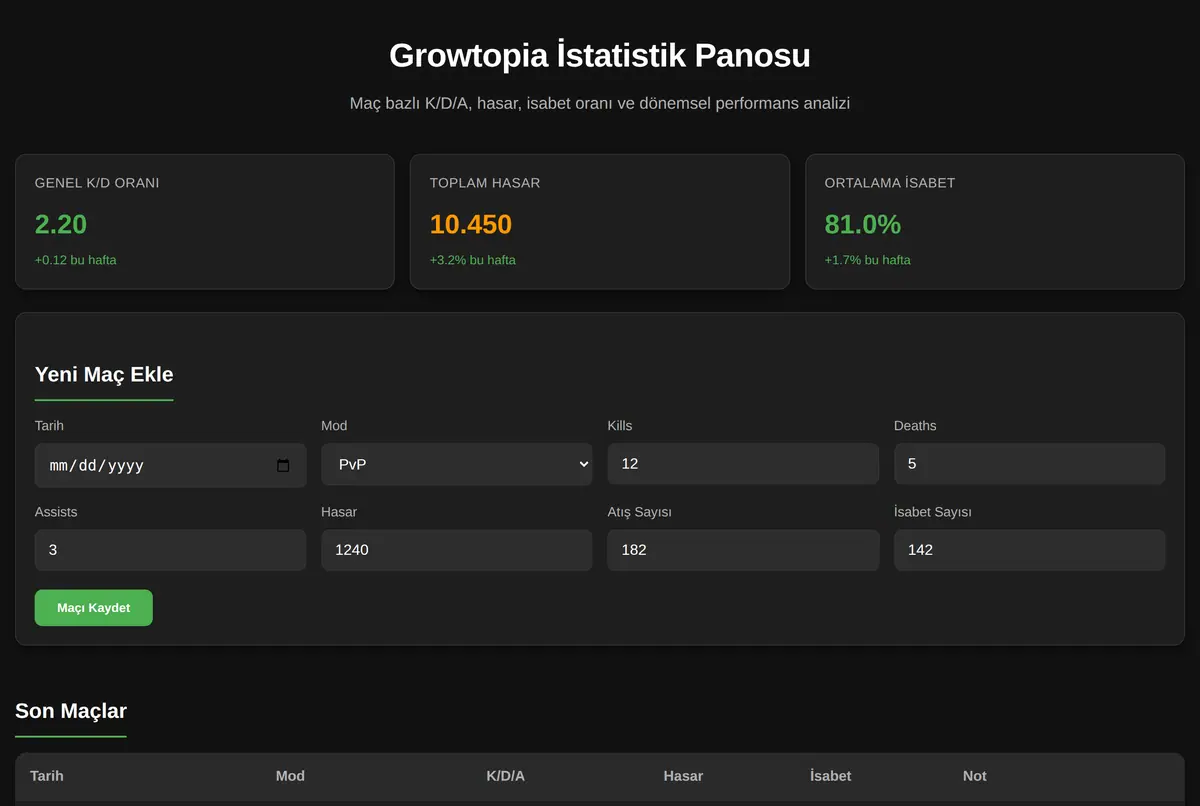The image size is (1200, 806).
Task: Click the Mod column header in table
Action: (290, 776)
